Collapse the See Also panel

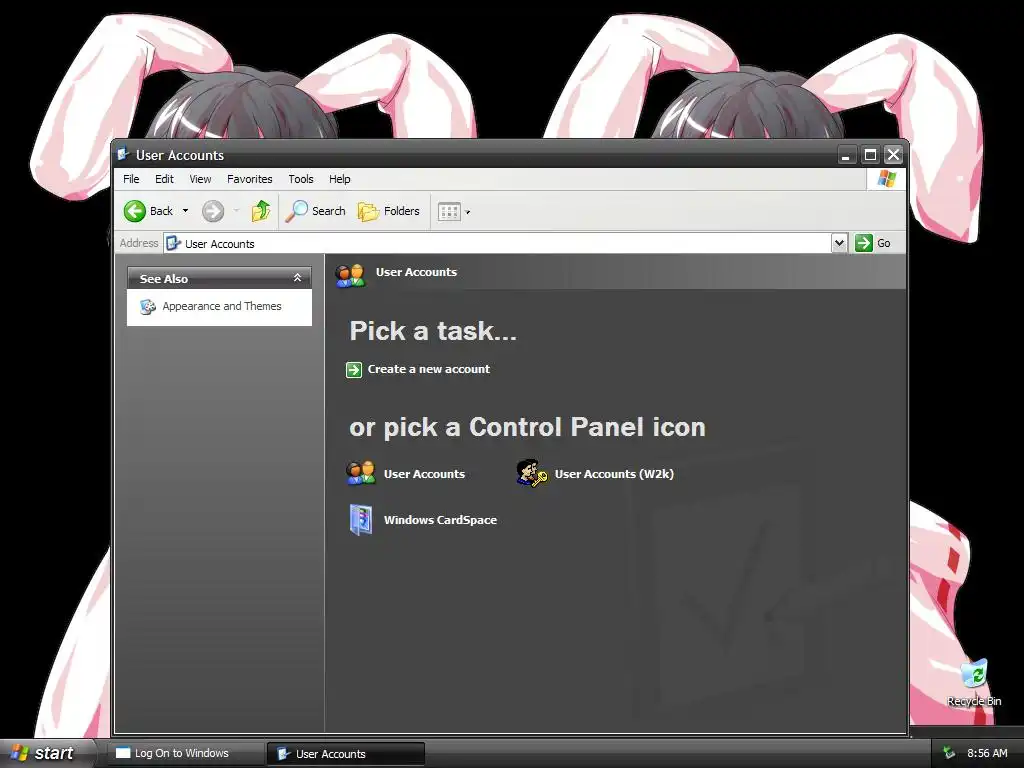297,278
